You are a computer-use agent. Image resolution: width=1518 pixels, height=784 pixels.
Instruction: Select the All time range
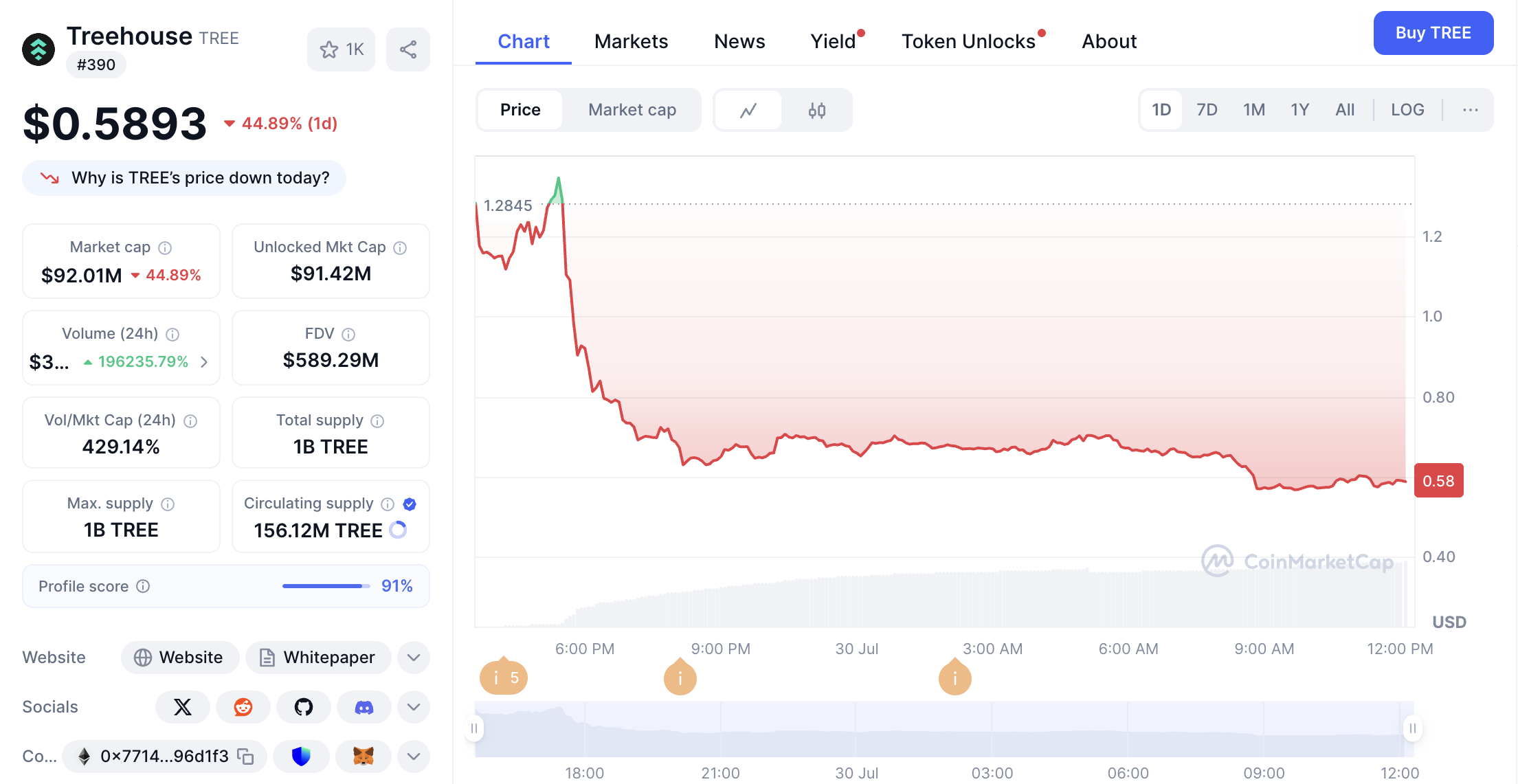point(1345,110)
